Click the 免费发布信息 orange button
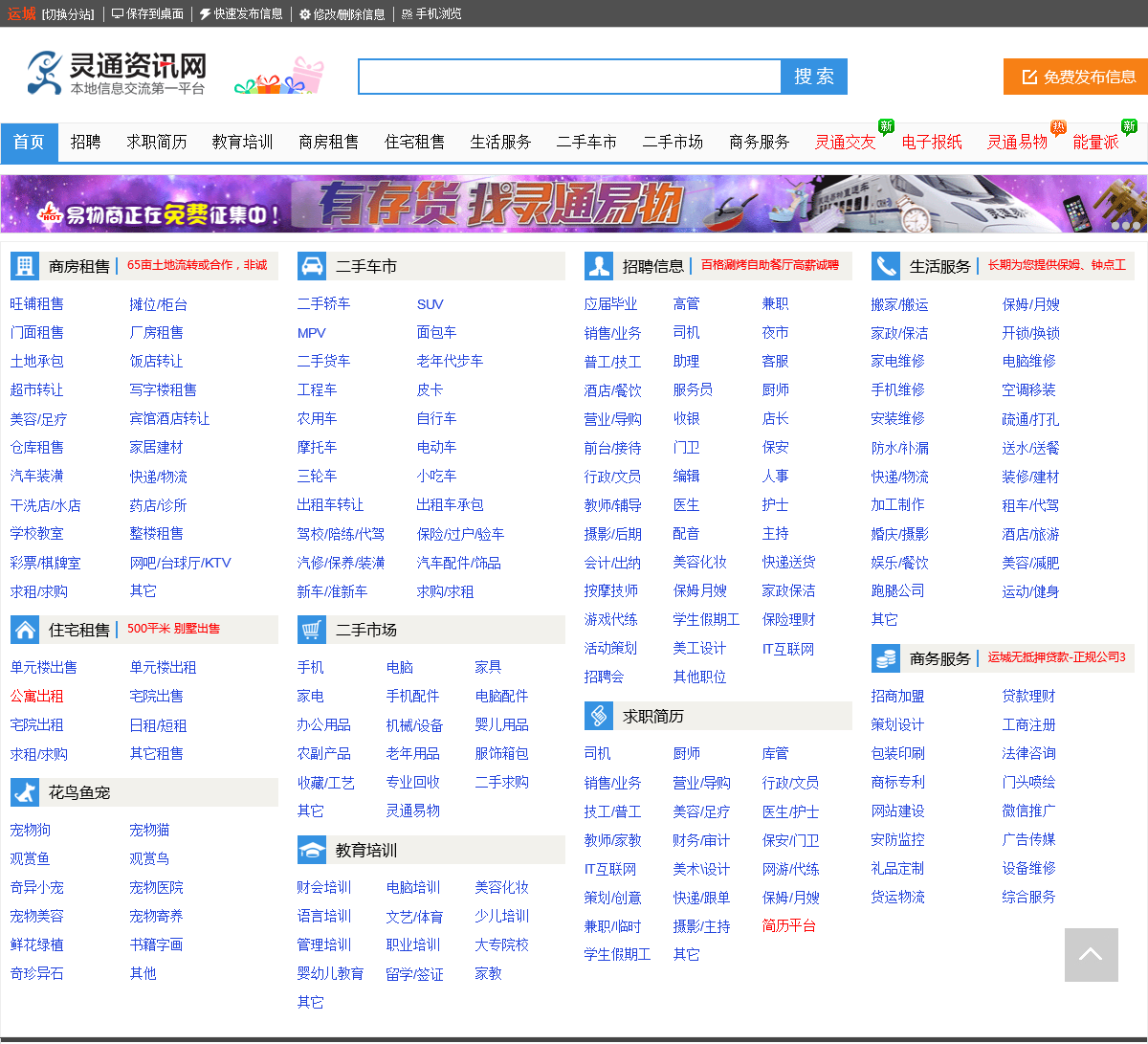Viewport: 1148px width, 1044px height. pyautogui.click(x=1075, y=77)
